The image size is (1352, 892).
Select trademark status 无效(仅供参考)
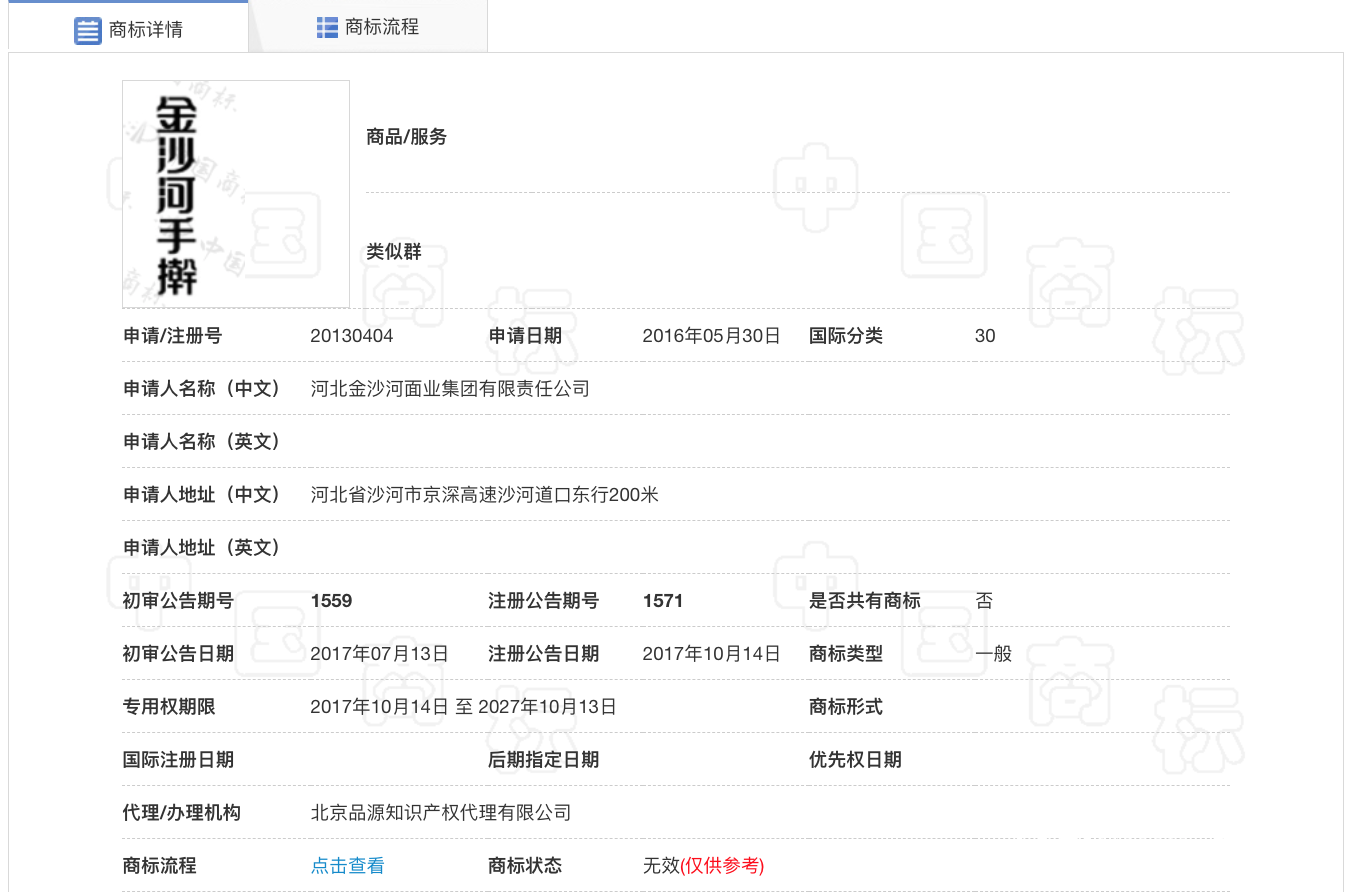[x=704, y=866]
